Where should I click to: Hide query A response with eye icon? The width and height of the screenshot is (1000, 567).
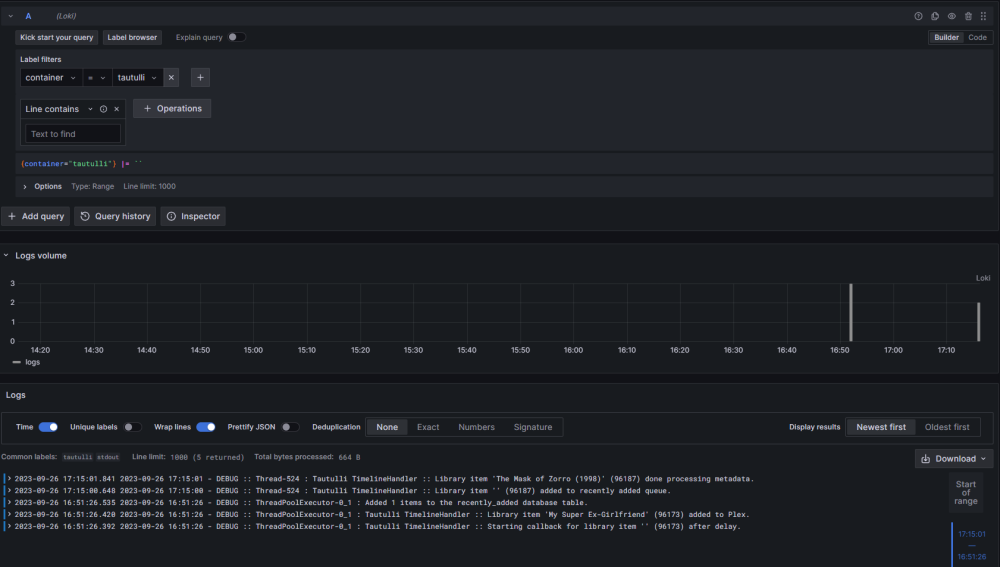pos(952,16)
